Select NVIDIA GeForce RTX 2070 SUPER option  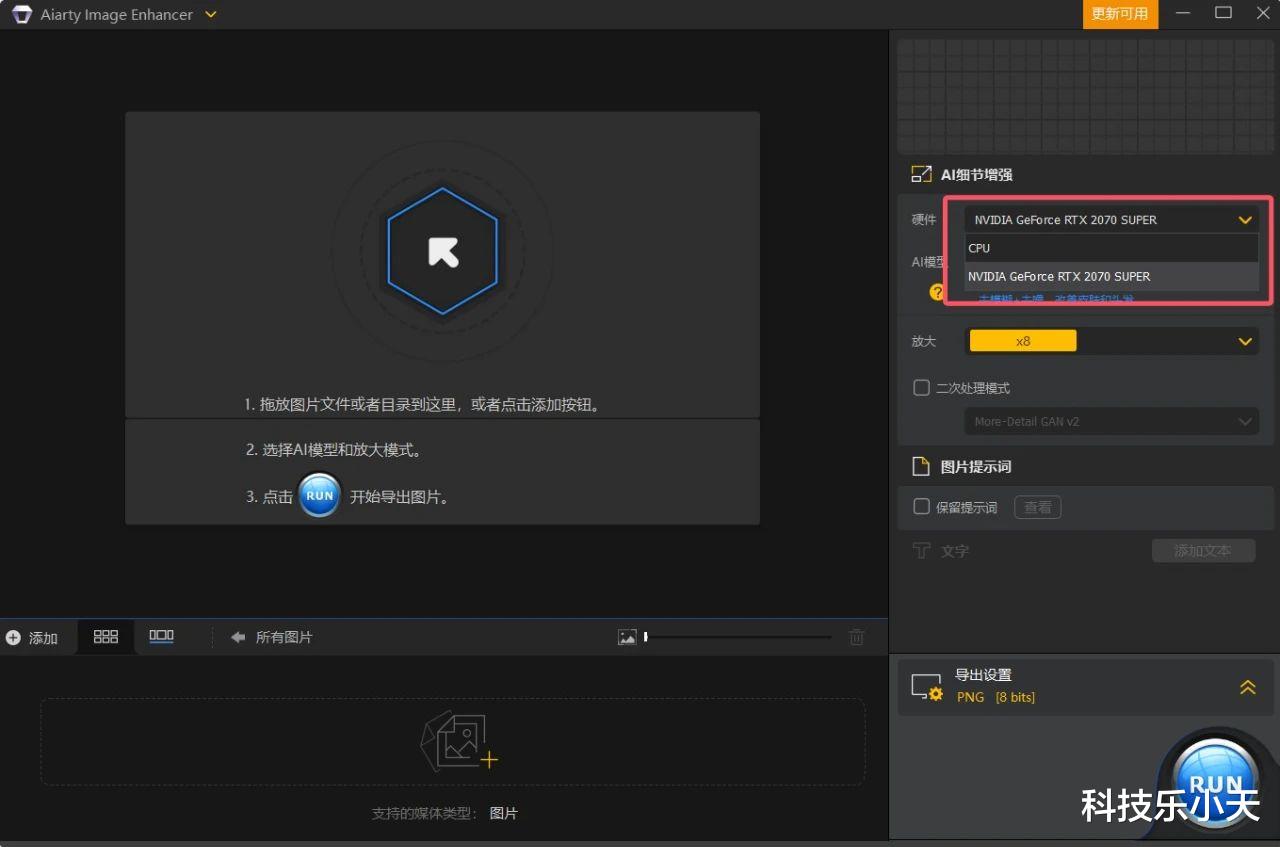click(1111, 276)
